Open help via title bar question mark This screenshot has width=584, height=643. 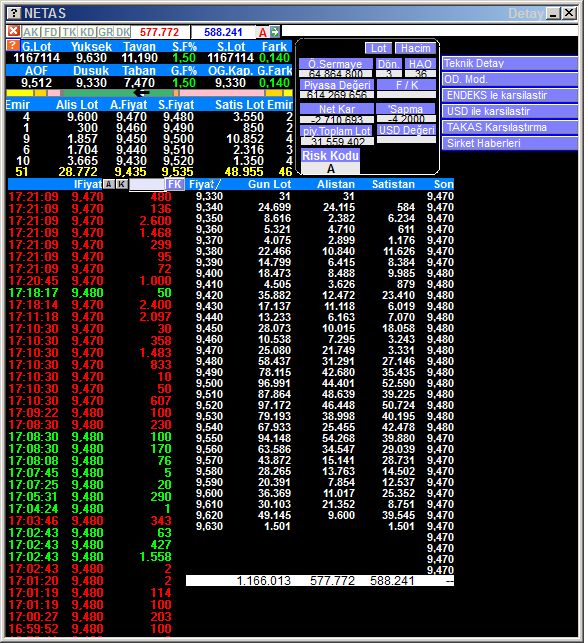click(14, 13)
